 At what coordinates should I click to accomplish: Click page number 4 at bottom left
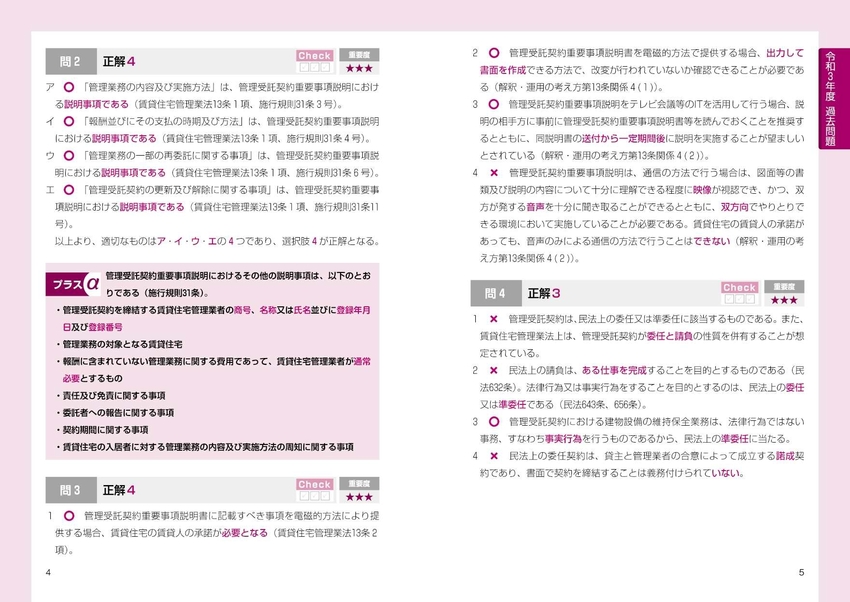pyautogui.click(x=48, y=573)
